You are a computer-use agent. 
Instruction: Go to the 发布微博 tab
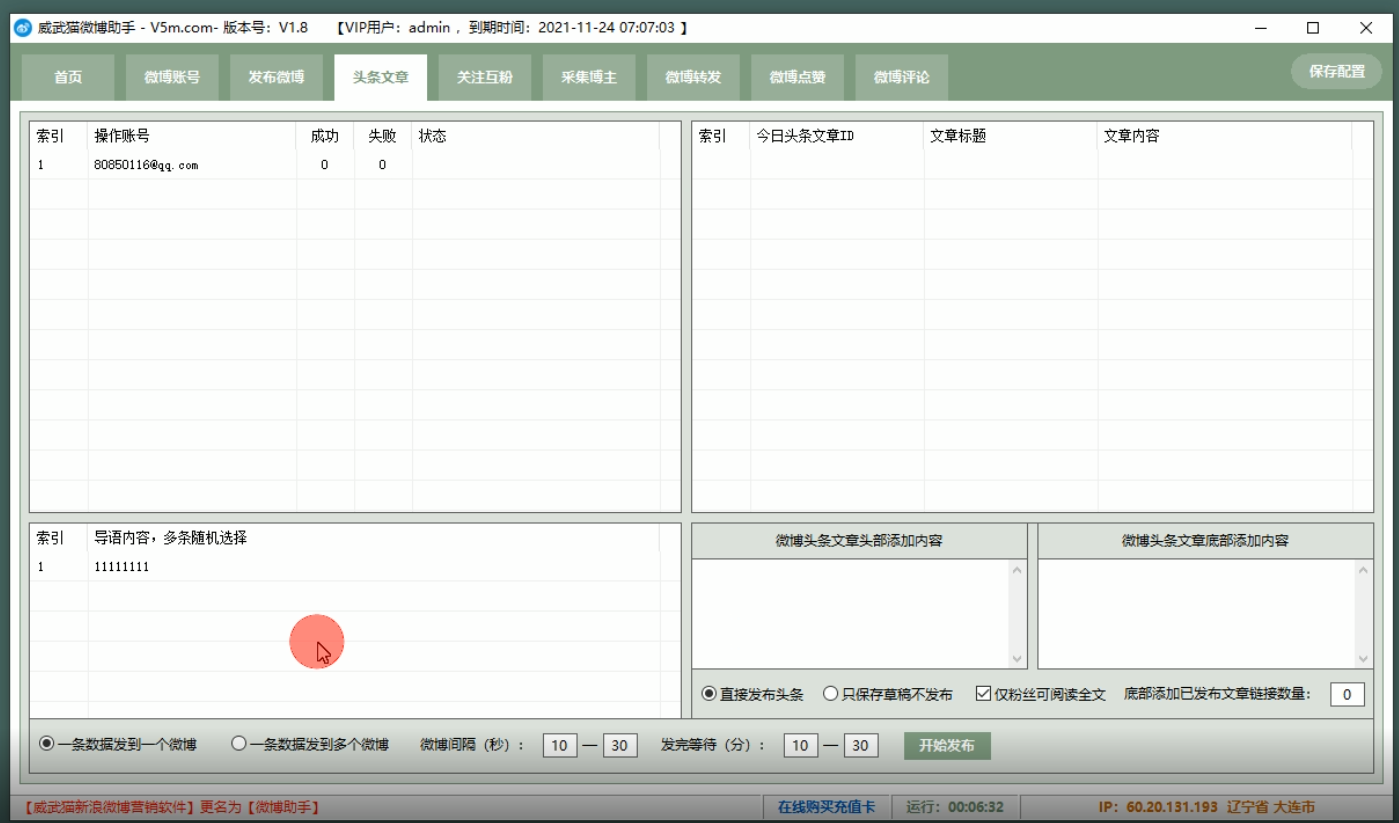[276, 77]
